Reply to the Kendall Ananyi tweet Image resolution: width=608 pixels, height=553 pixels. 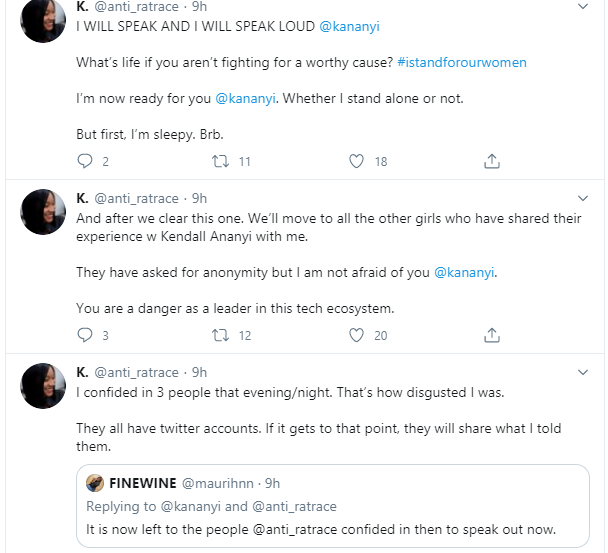(x=84, y=335)
